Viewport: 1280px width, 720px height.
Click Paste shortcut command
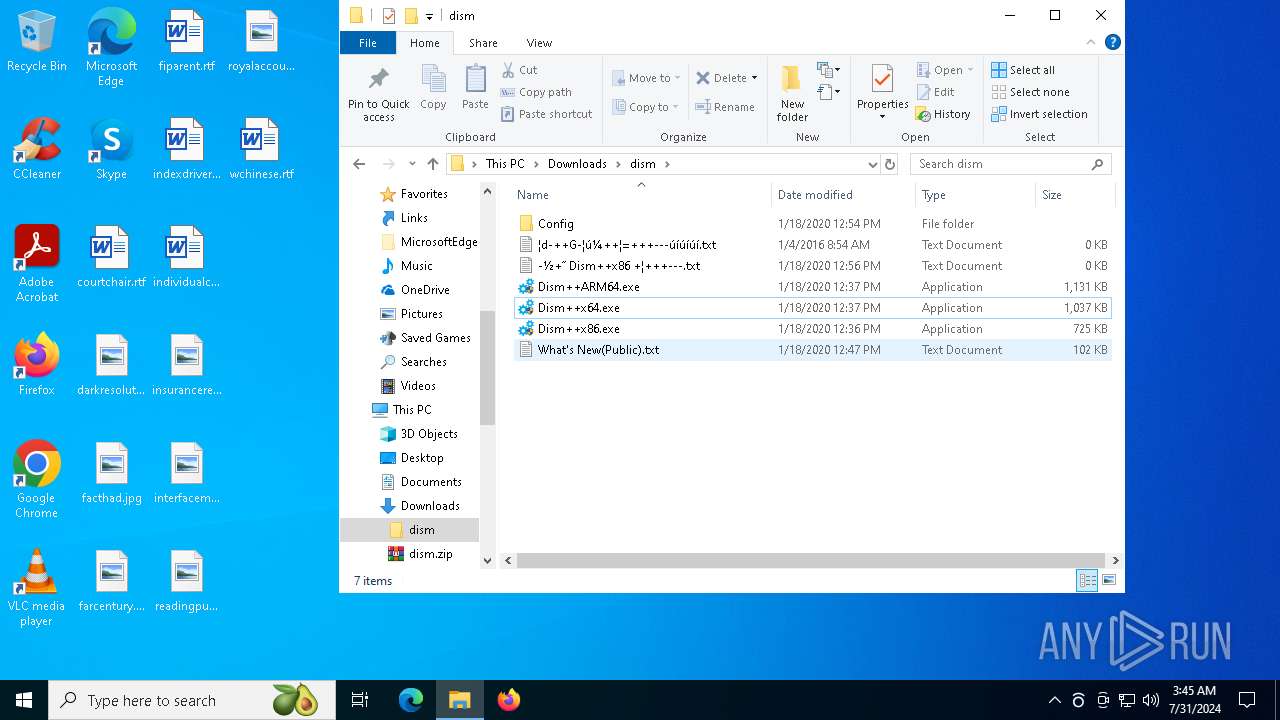tap(547, 114)
